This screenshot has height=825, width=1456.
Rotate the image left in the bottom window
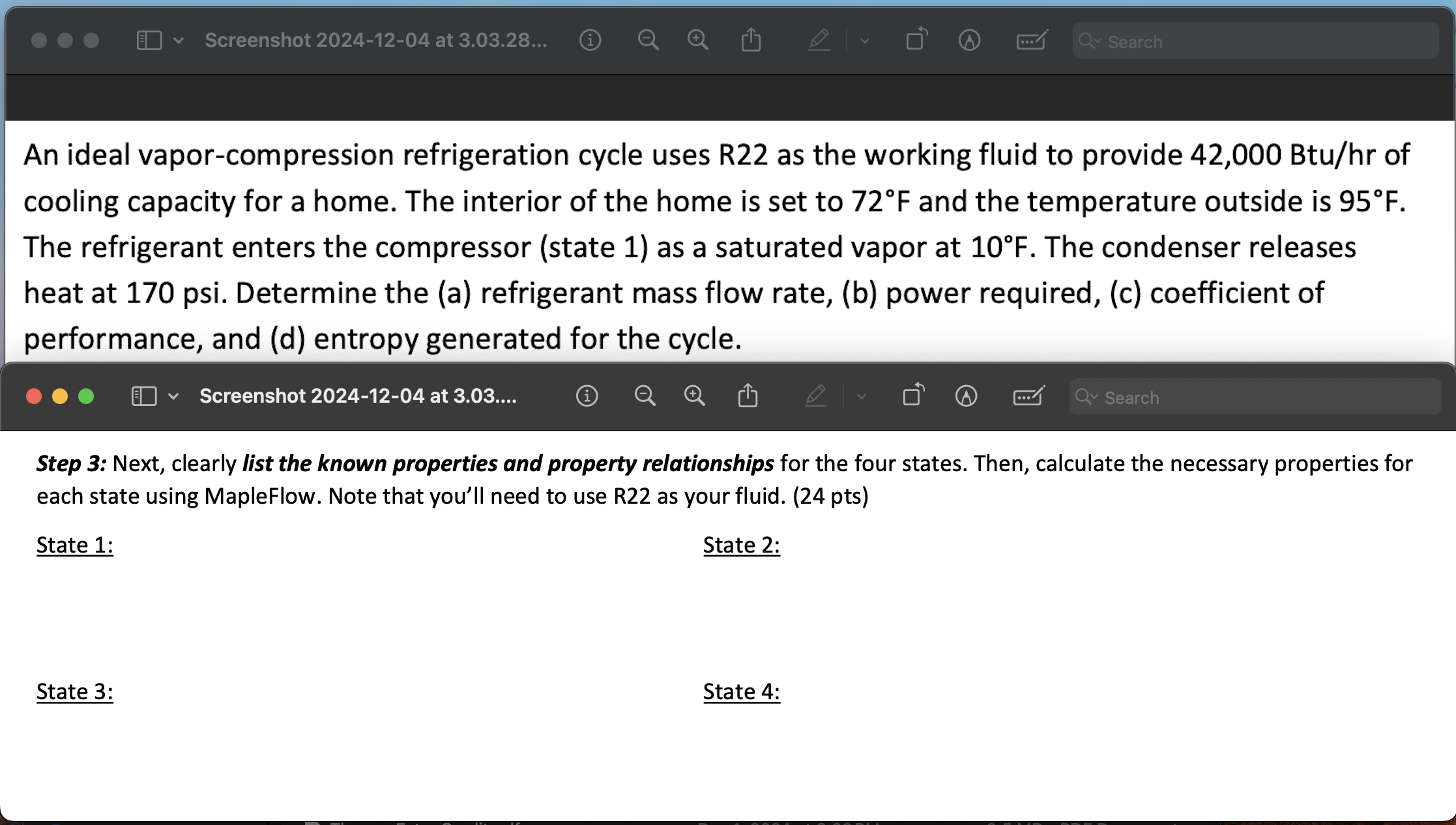(912, 396)
